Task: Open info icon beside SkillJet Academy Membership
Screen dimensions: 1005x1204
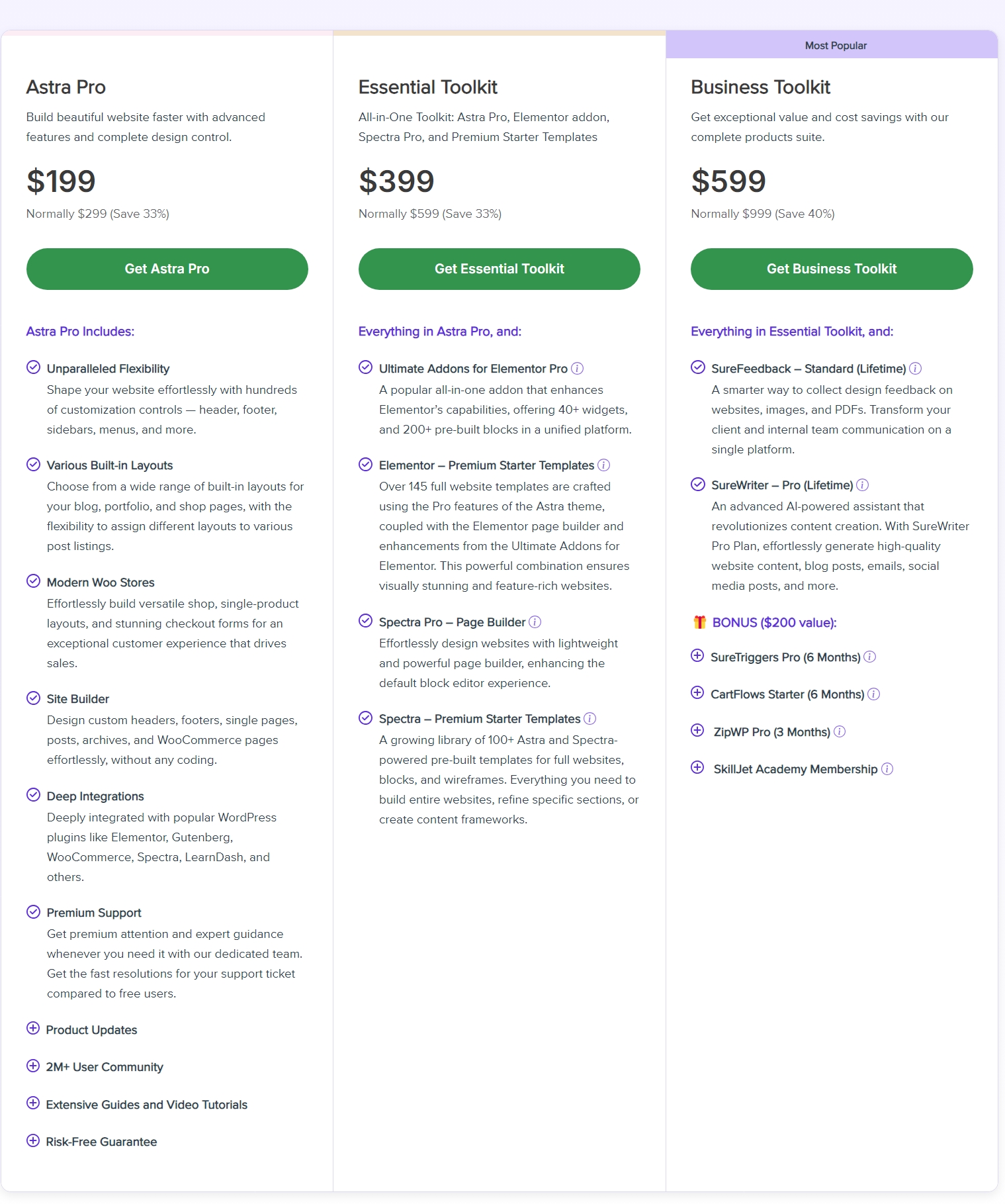Action: 887,769
